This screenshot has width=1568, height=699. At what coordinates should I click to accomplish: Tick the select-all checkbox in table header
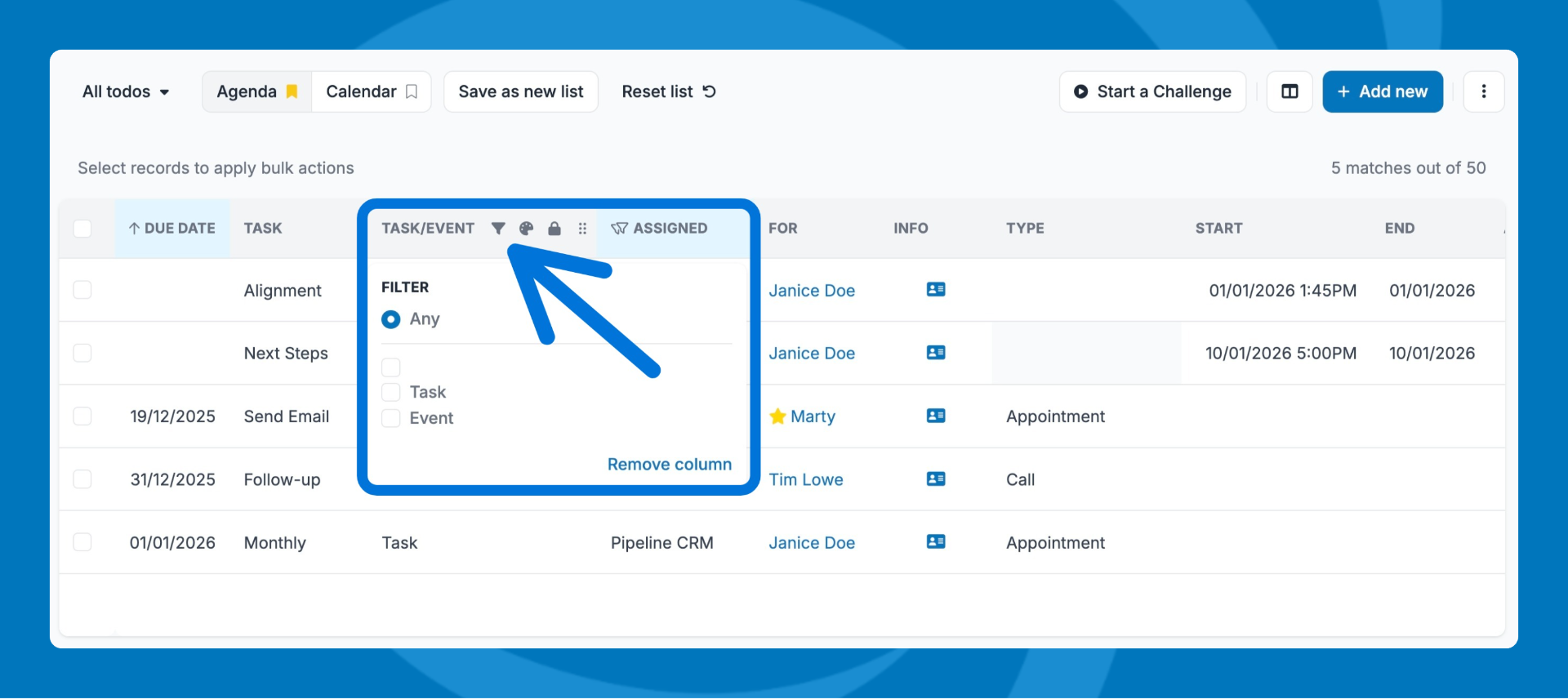(x=82, y=229)
